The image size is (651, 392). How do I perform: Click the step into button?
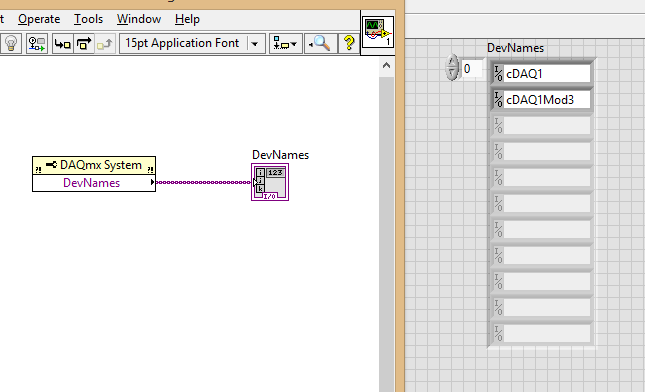click(x=63, y=43)
